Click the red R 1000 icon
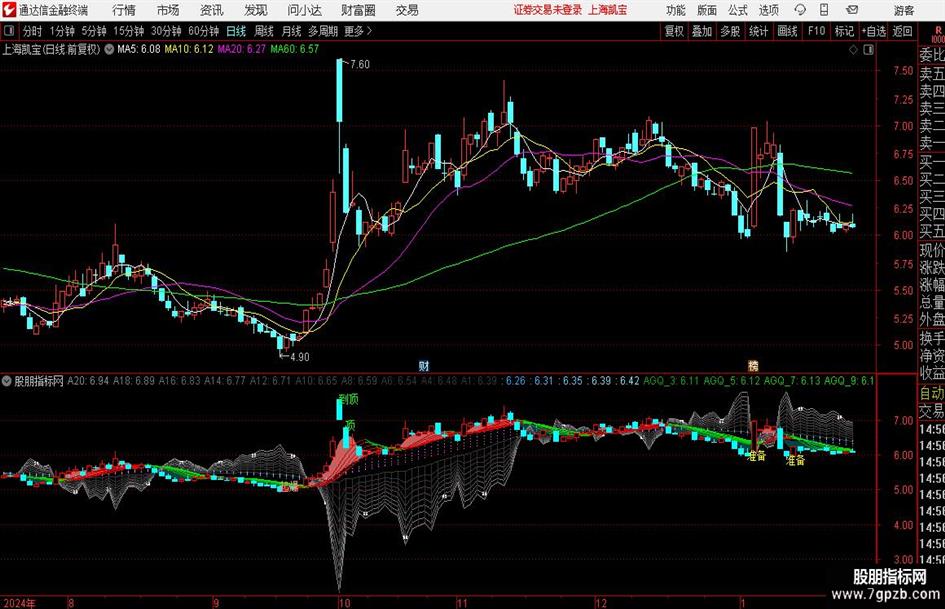 pos(937,34)
